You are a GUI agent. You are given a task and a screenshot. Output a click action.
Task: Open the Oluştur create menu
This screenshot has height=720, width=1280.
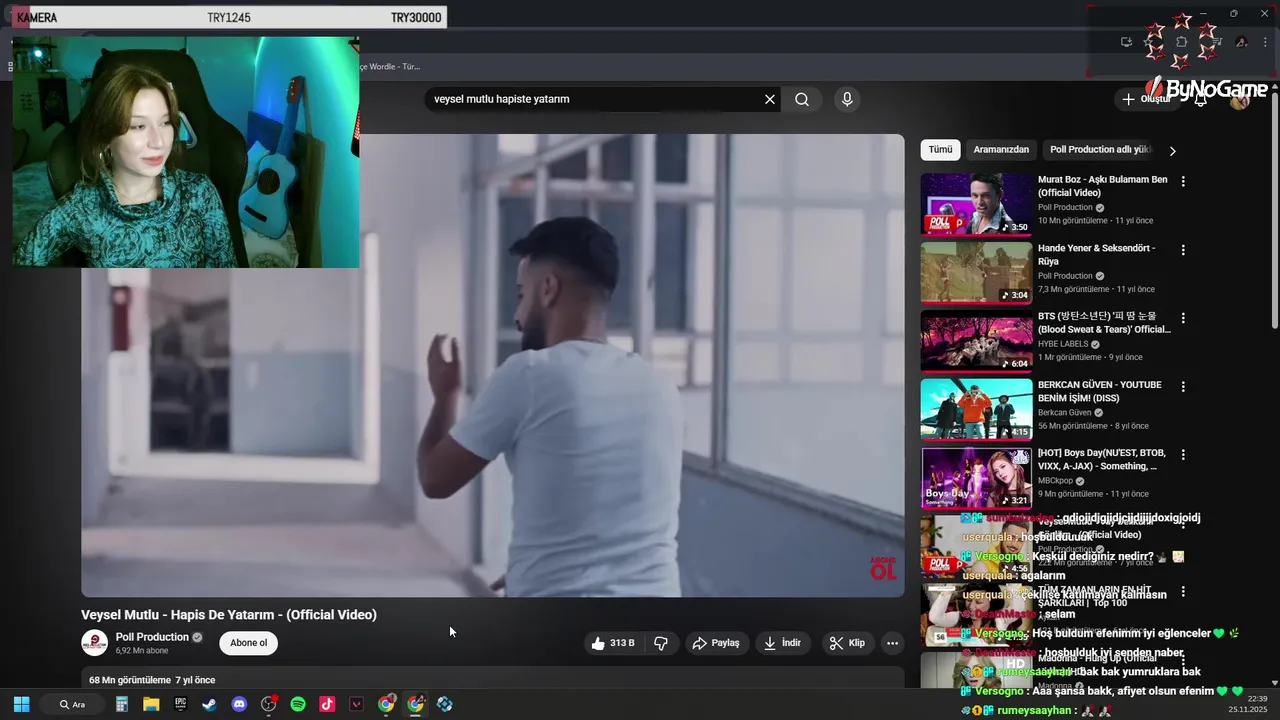[1146, 99]
